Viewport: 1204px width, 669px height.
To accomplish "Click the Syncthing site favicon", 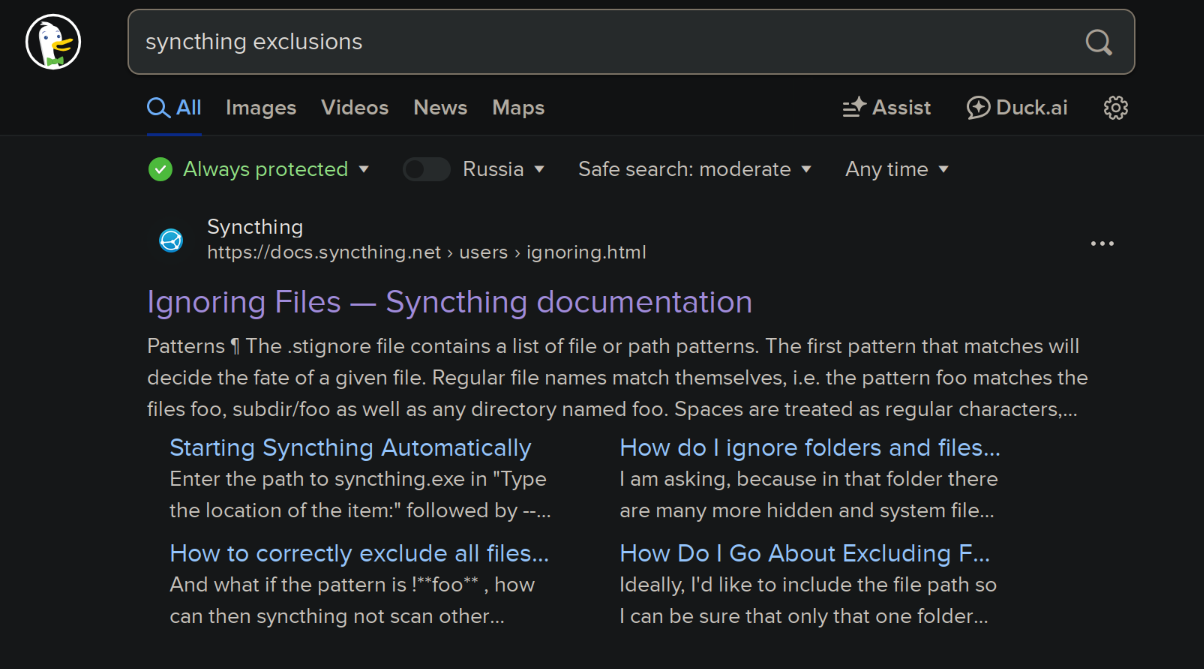I will tap(171, 240).
